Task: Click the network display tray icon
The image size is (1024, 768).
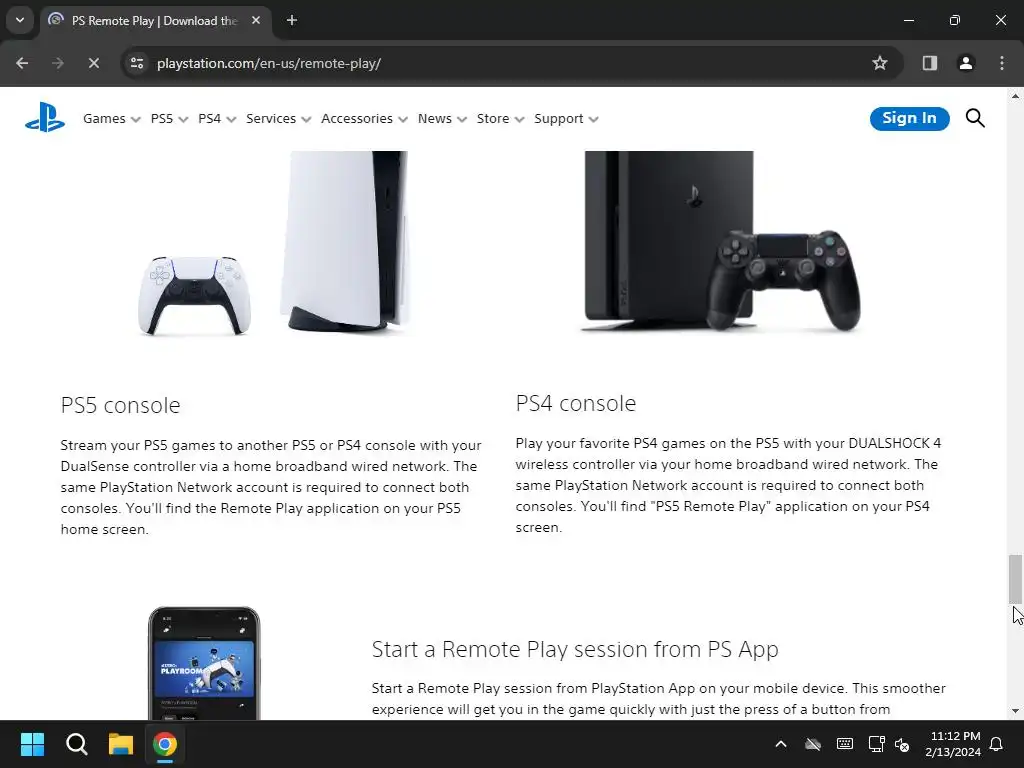Action: (x=876, y=744)
